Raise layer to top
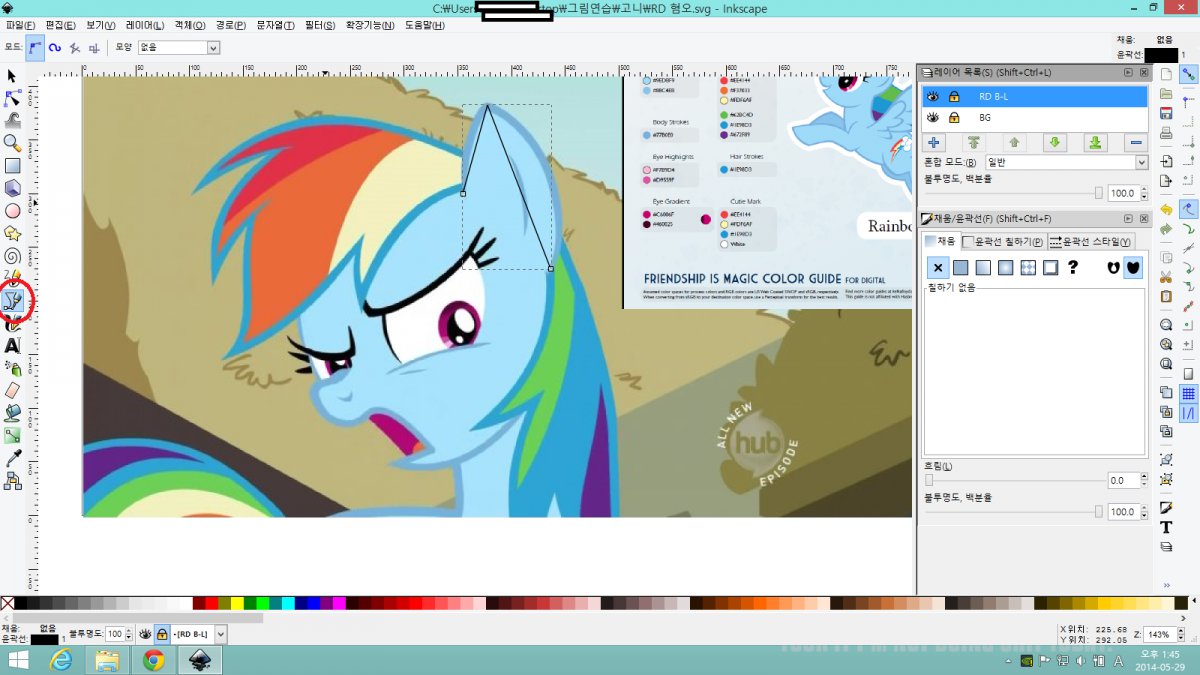 point(973,143)
